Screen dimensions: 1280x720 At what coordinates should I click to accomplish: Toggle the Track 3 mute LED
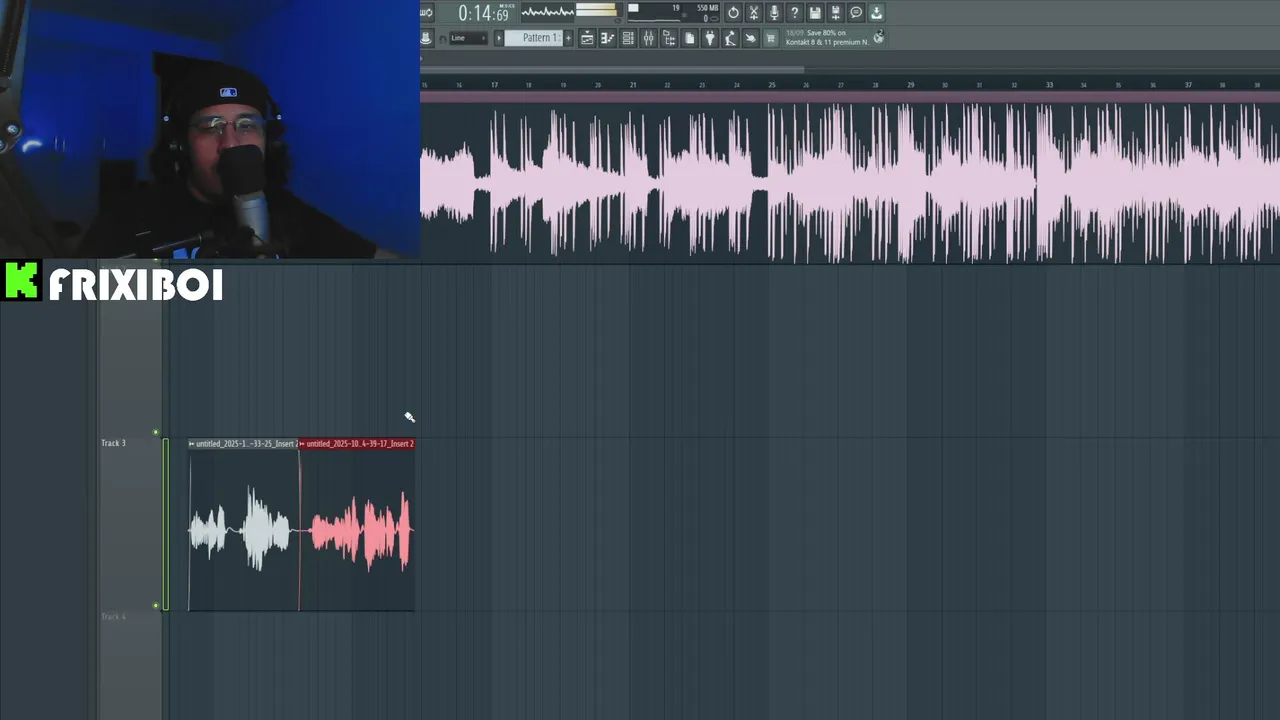click(x=155, y=433)
